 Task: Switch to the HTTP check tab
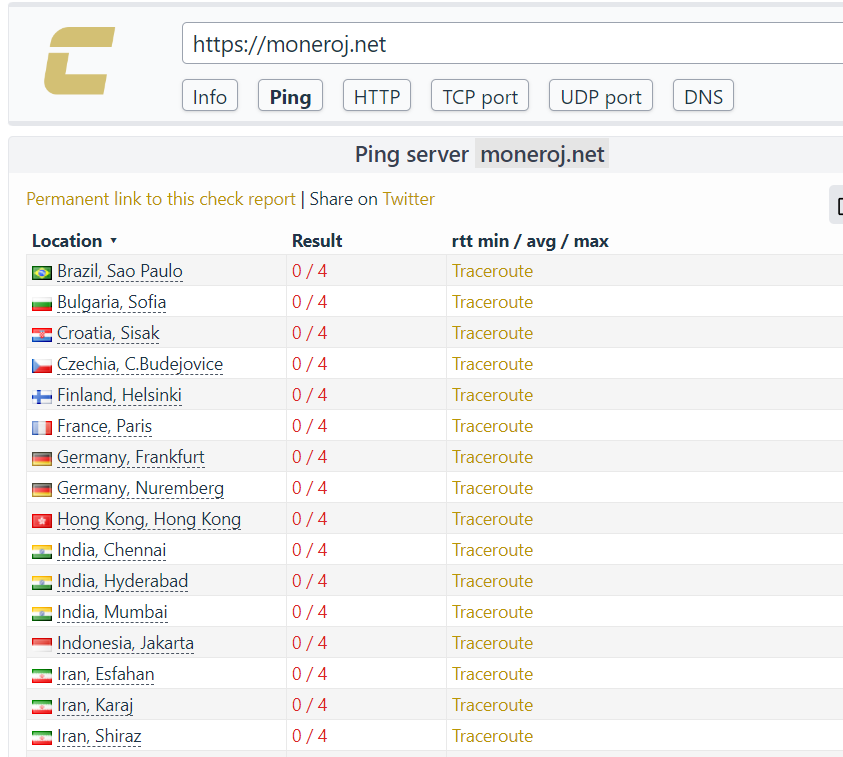pyautogui.click(x=377, y=97)
